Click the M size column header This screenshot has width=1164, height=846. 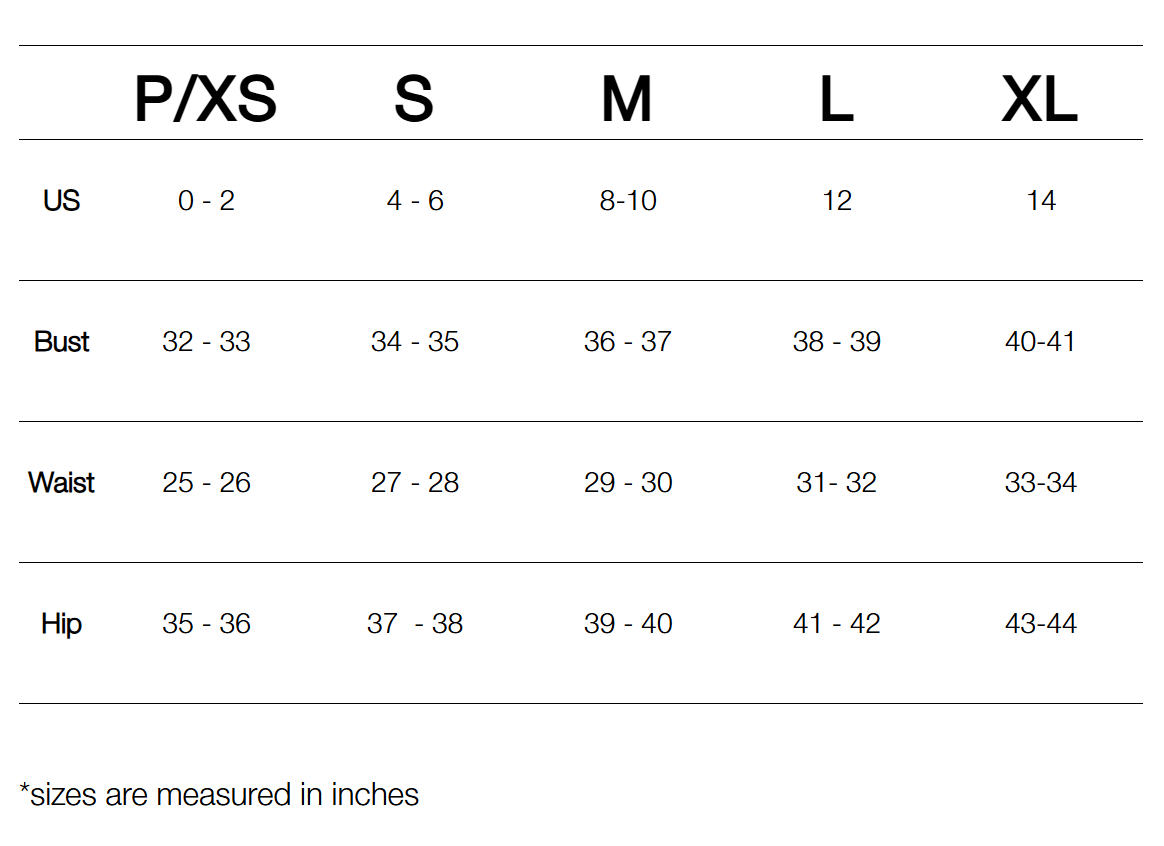tap(627, 100)
